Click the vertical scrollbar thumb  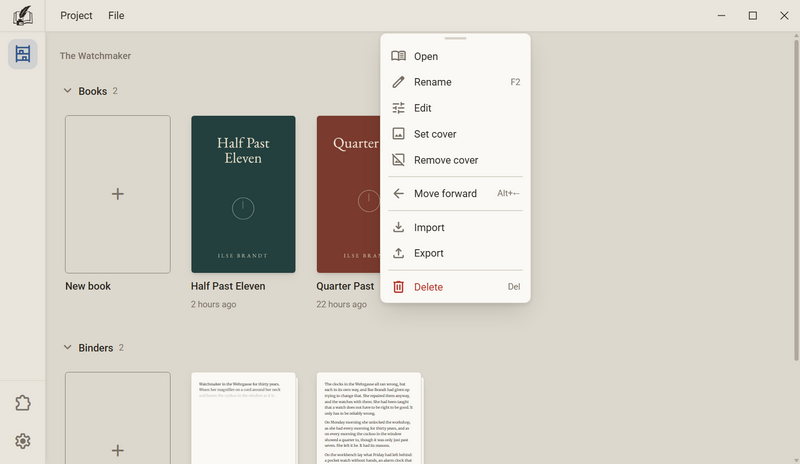click(796, 200)
